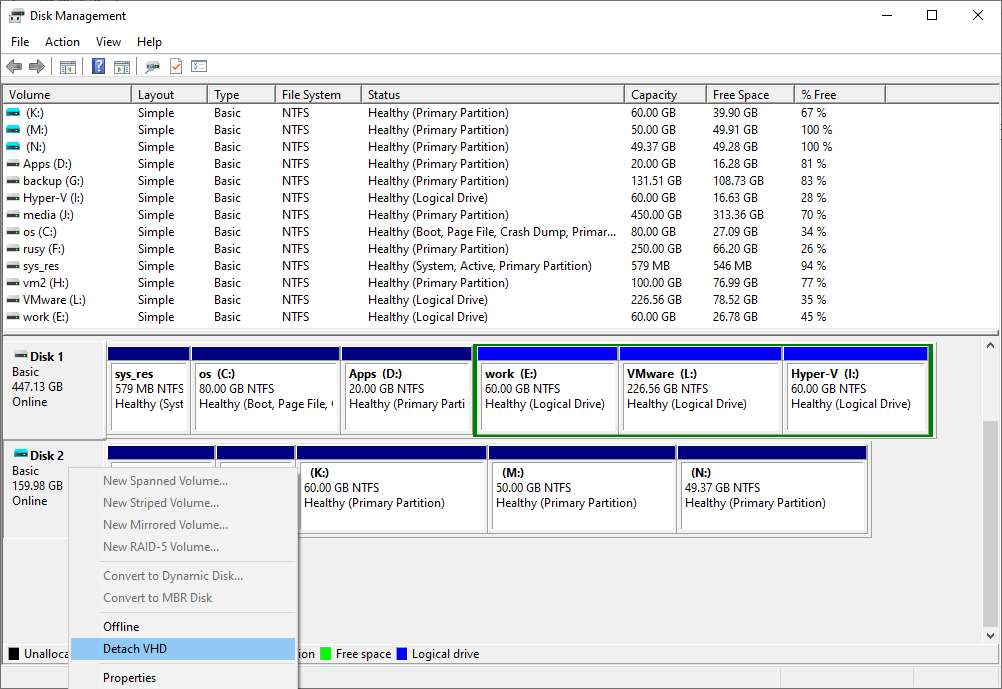The image size is (1002, 689).
Task: Open Properties from the context menu
Action: [x=129, y=678]
